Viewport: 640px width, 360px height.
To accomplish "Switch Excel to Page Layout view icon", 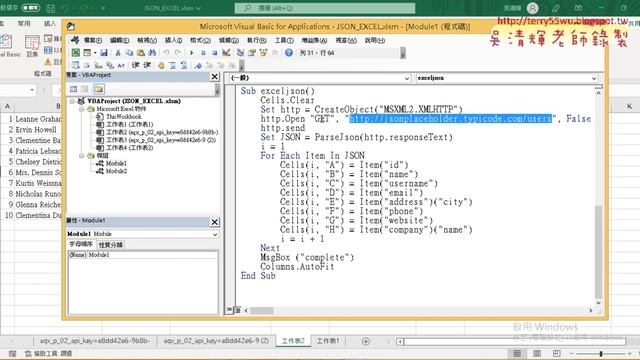I will pyautogui.click(x=537, y=353).
